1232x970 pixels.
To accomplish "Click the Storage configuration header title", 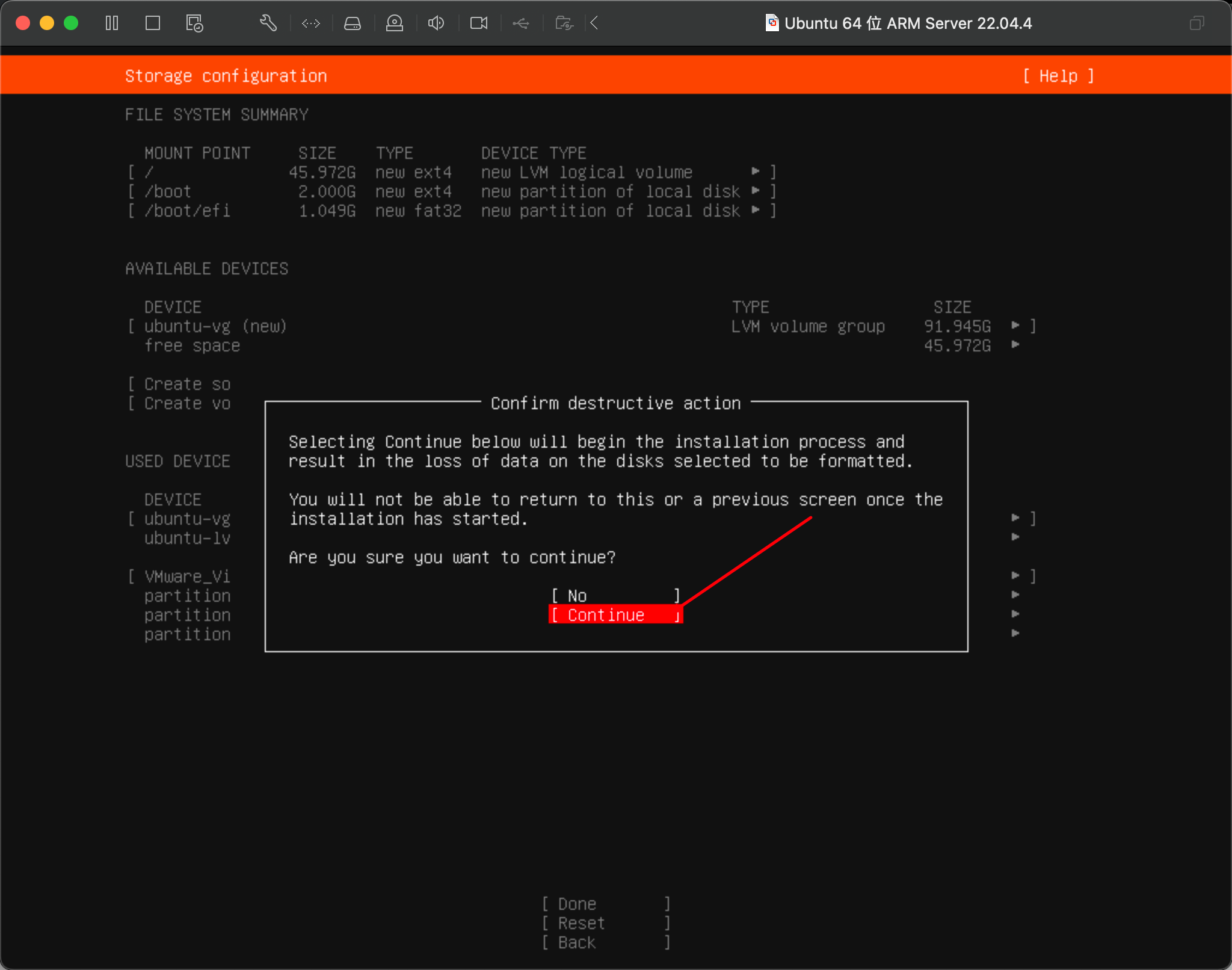I will pos(226,76).
